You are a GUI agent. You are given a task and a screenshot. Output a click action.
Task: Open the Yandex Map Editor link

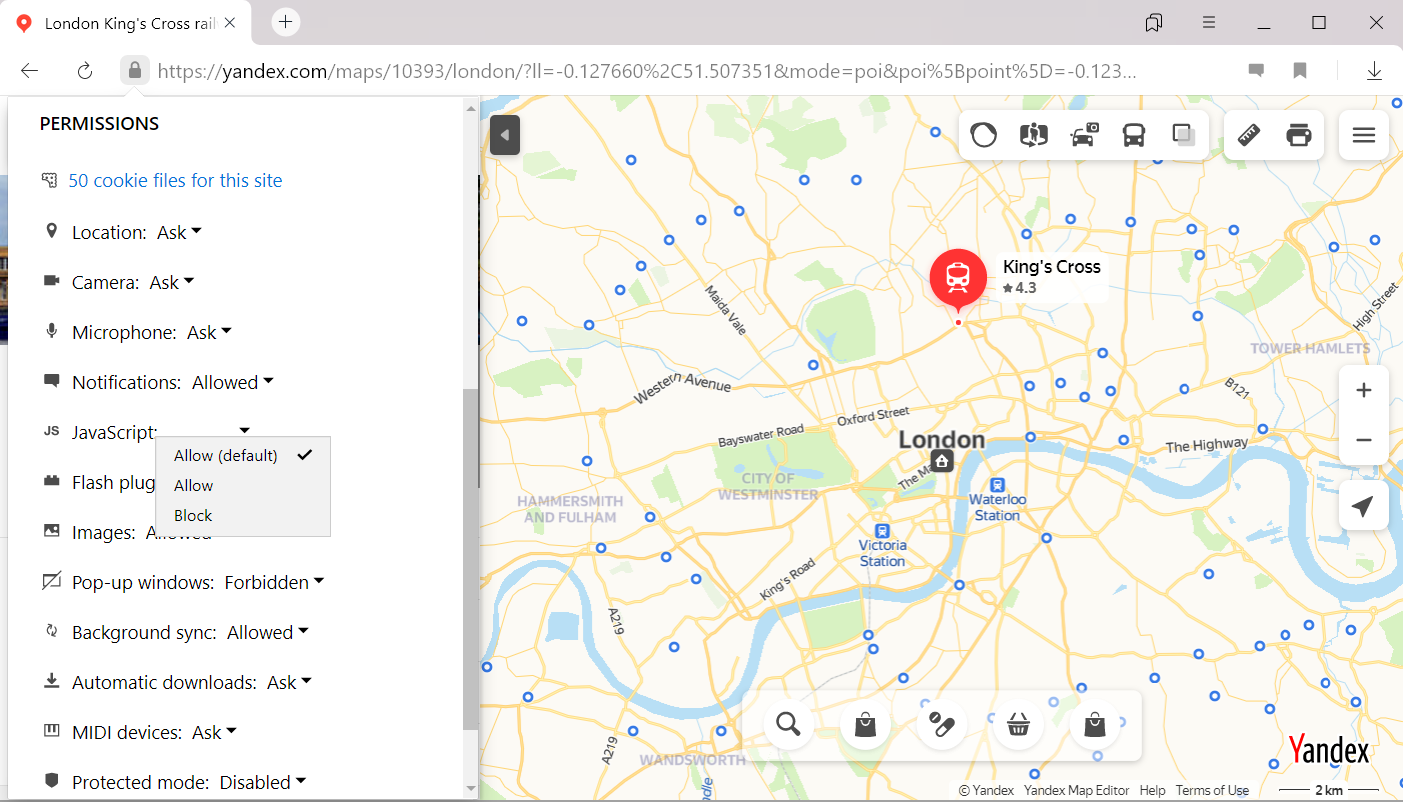coord(1076,790)
